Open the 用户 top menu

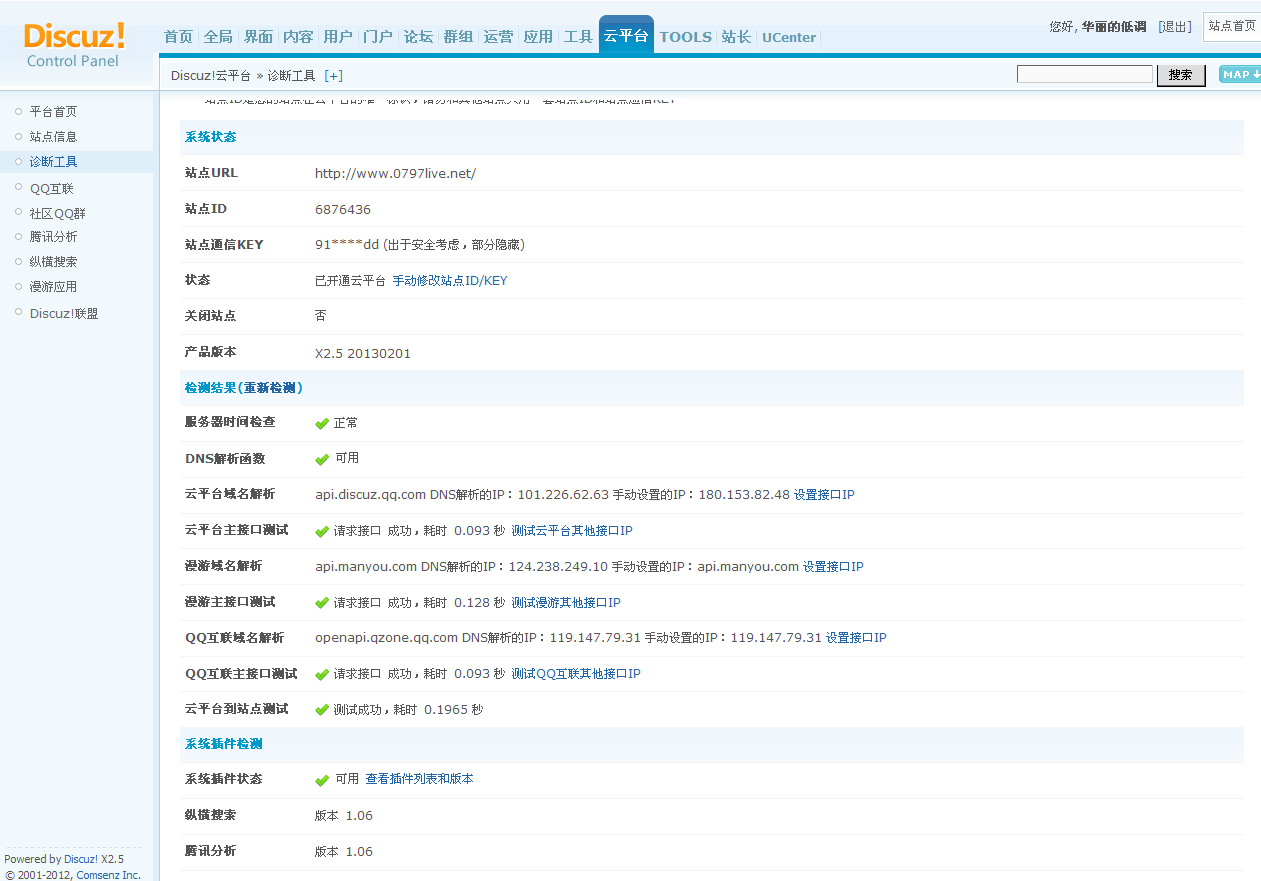coord(338,37)
